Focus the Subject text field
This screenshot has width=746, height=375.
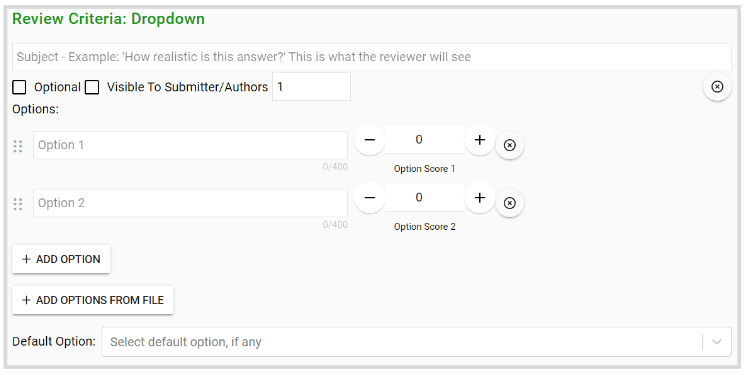[x=372, y=57]
